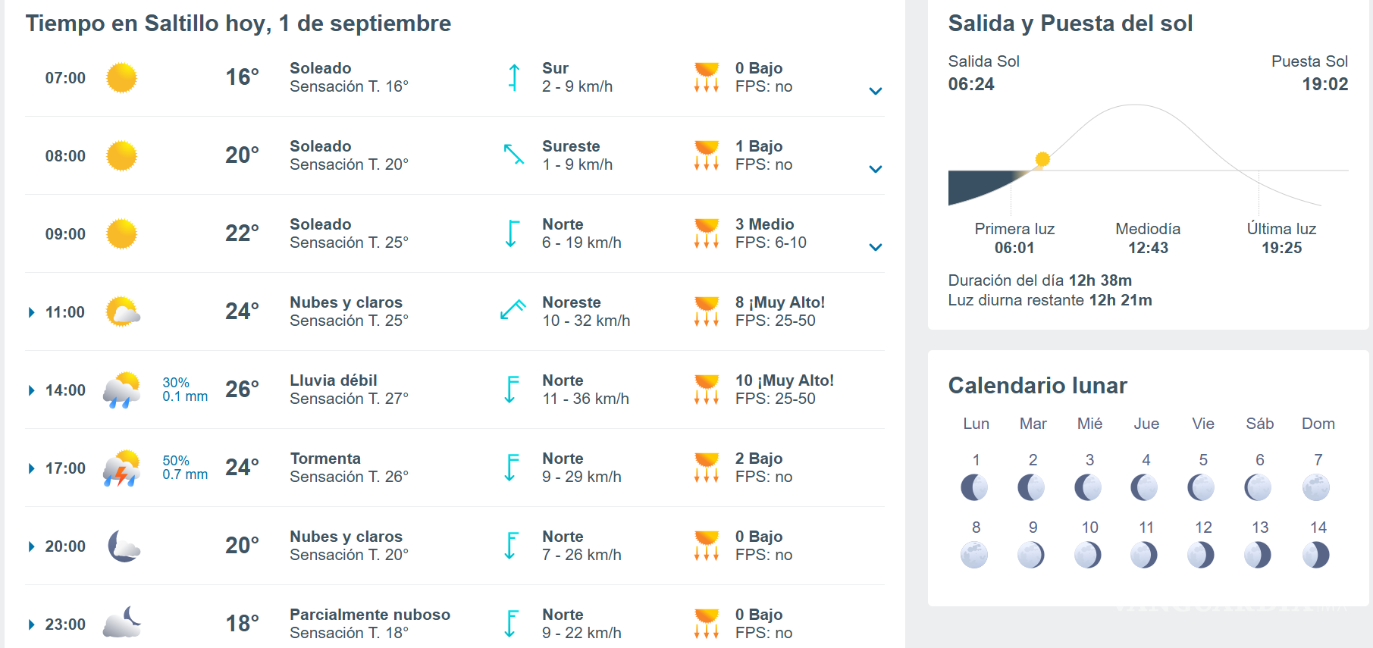Open the 08:00 forecast details chevron
This screenshot has height=648, width=1373.
(x=875, y=169)
